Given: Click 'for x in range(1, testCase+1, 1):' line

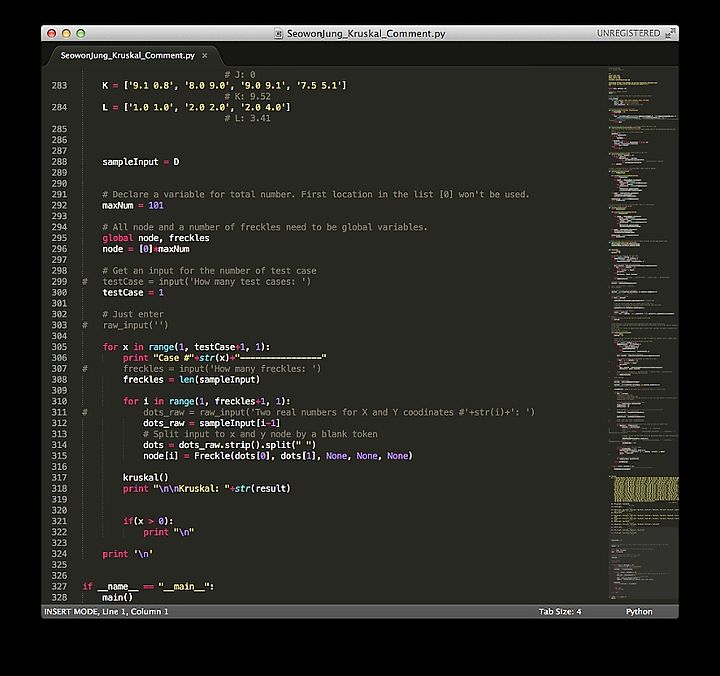Looking at the screenshot, I should (186, 347).
